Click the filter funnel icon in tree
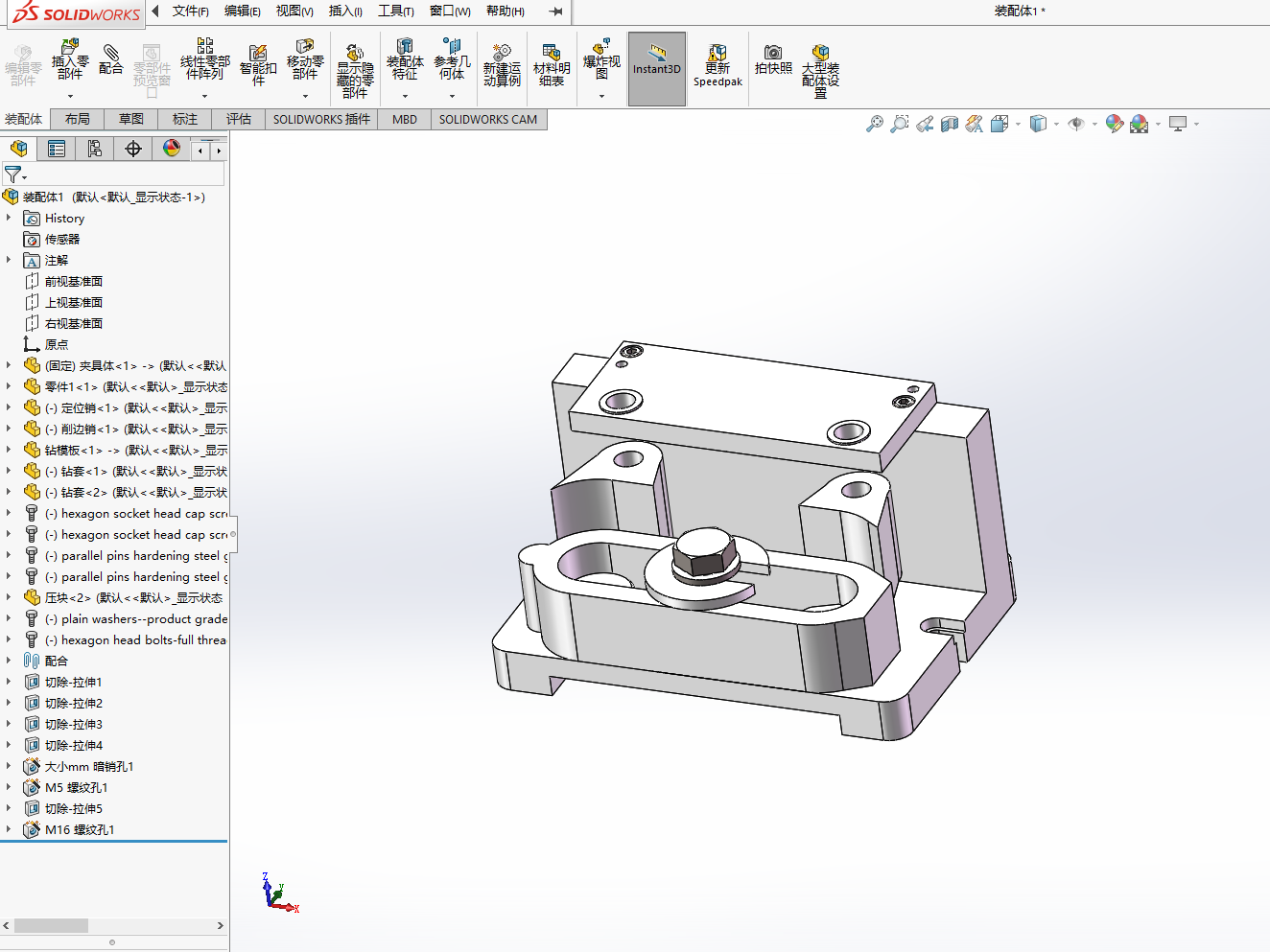Image resolution: width=1270 pixels, height=952 pixels. click(12, 174)
